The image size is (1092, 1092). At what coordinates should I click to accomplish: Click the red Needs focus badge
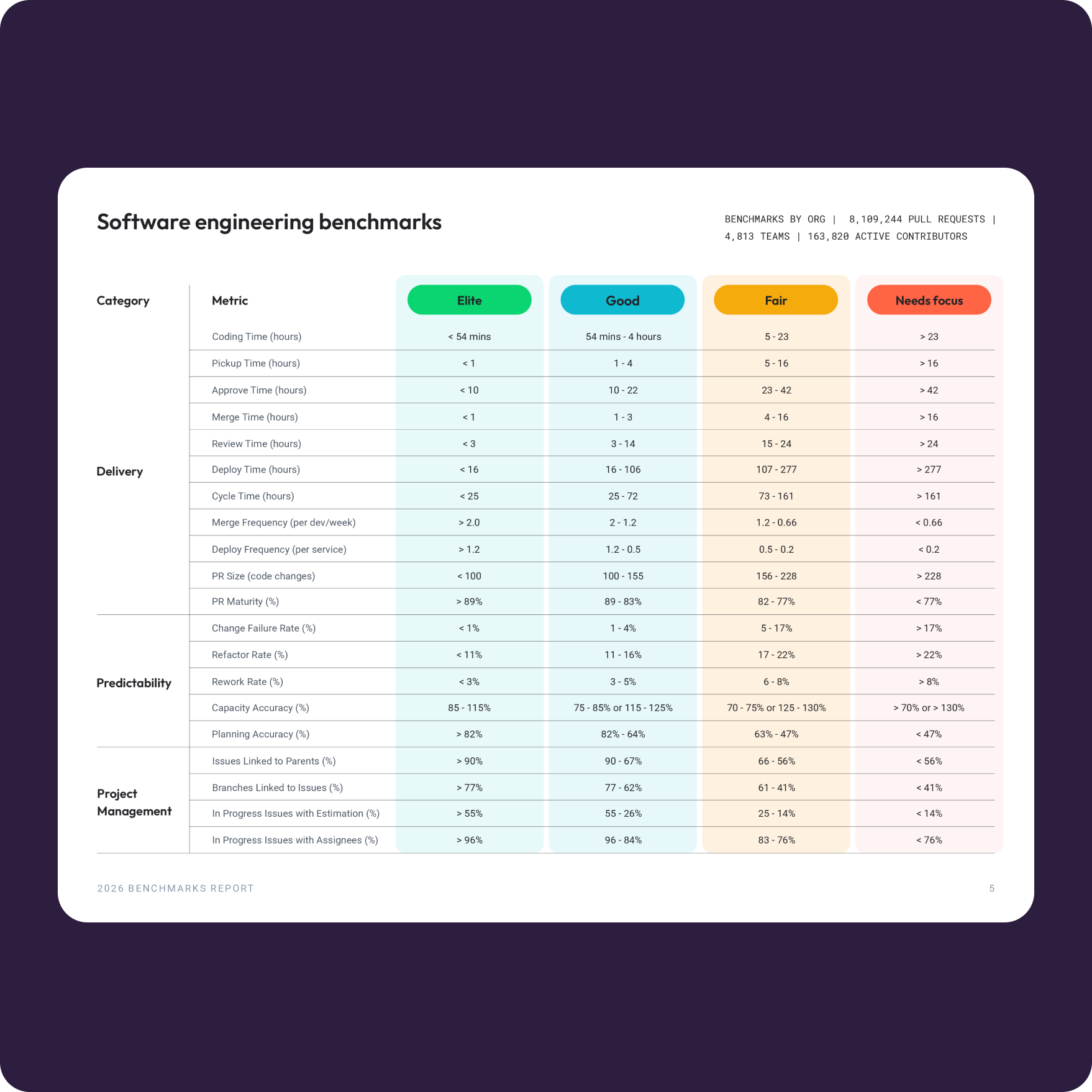pos(929,300)
